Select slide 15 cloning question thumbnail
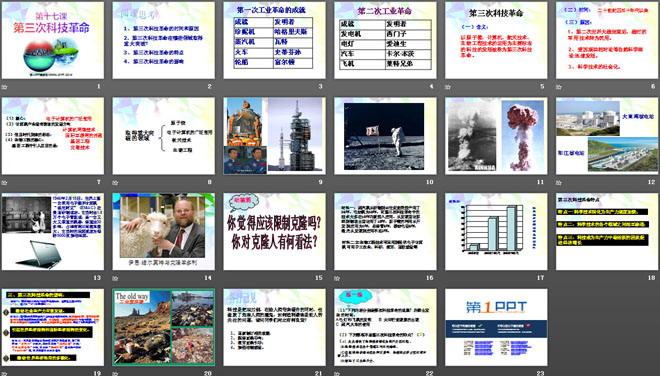The image size is (660, 376). (x=274, y=232)
